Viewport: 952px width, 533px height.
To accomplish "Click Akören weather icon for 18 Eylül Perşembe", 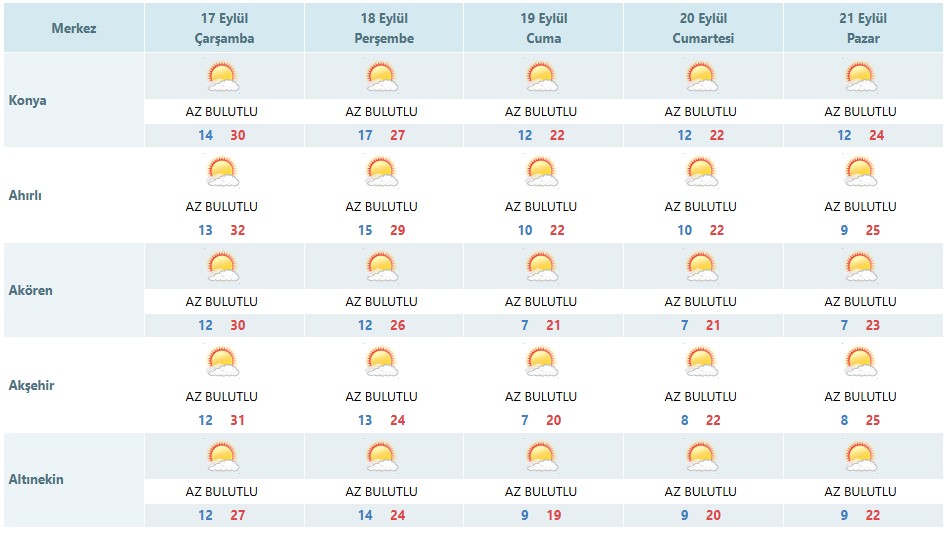I will (382, 266).
